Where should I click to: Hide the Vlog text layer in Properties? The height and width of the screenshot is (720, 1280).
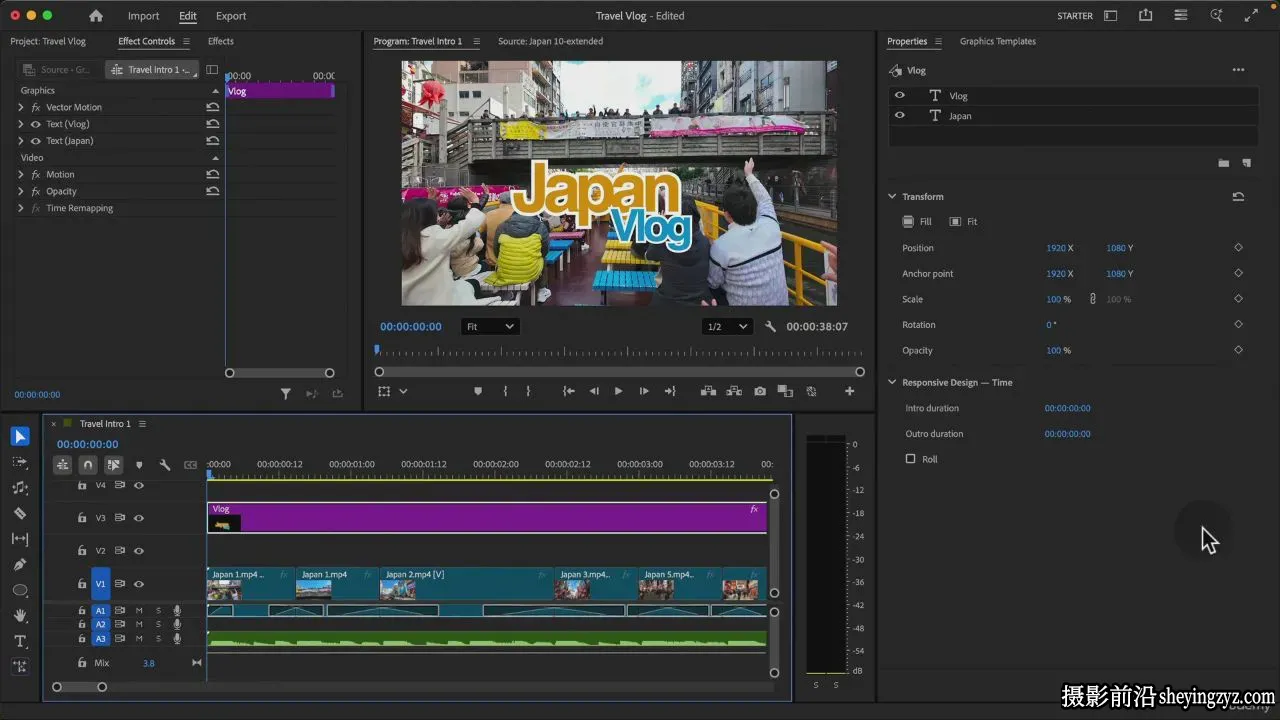899,96
